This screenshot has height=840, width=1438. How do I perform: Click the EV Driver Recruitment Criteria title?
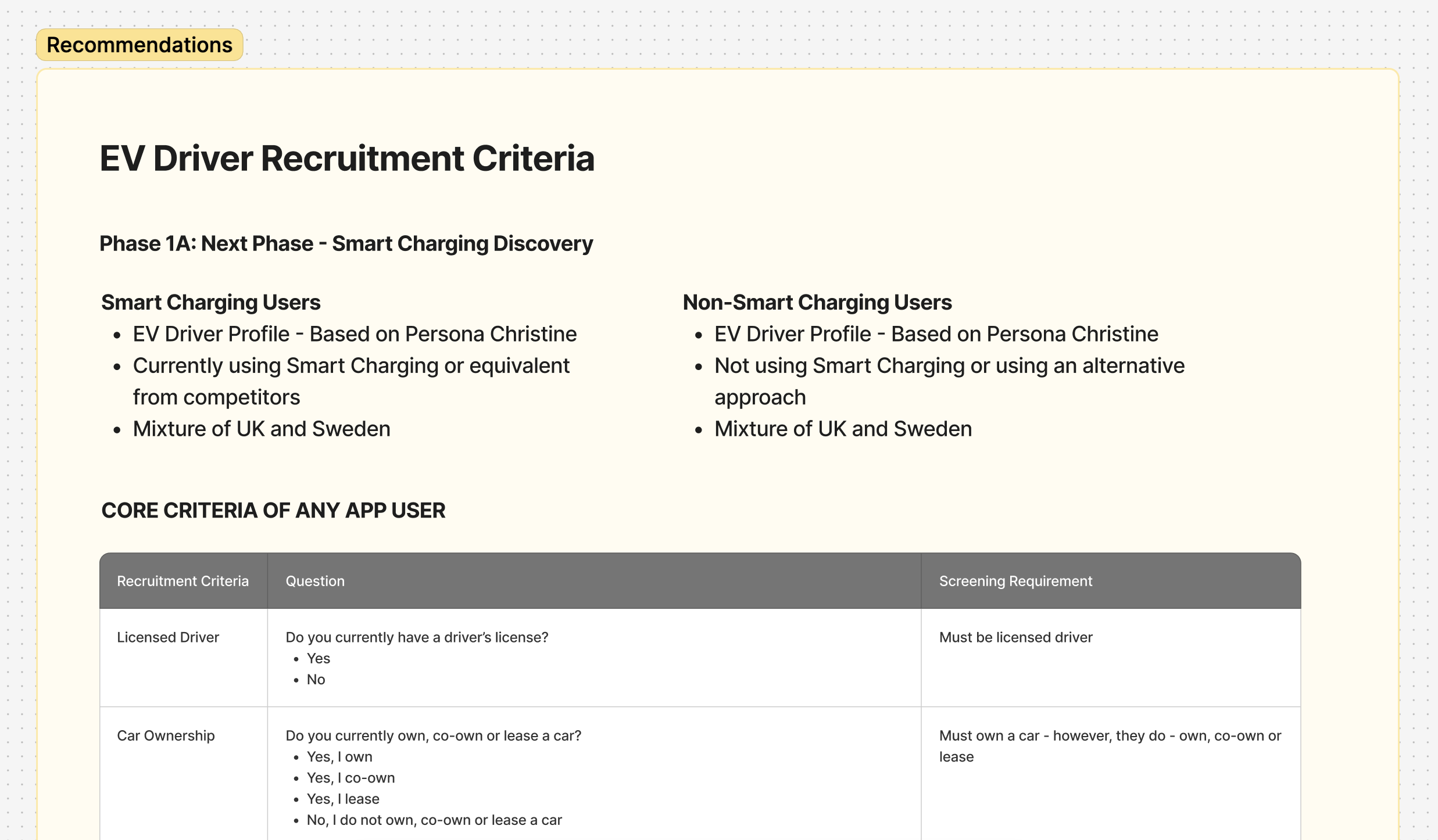click(347, 158)
